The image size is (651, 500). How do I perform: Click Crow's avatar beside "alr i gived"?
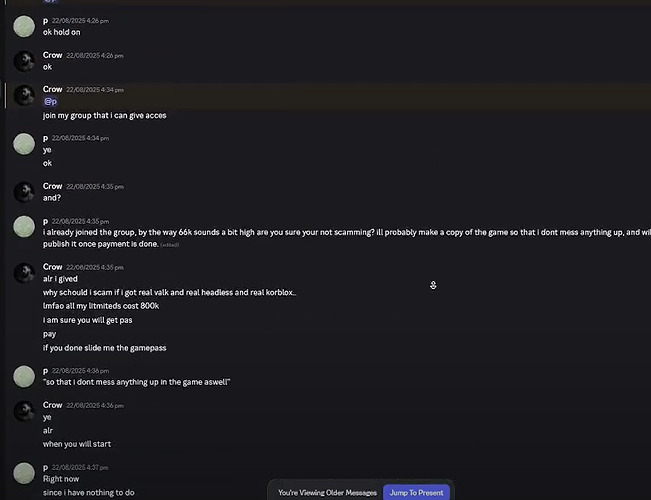[x=24, y=273]
